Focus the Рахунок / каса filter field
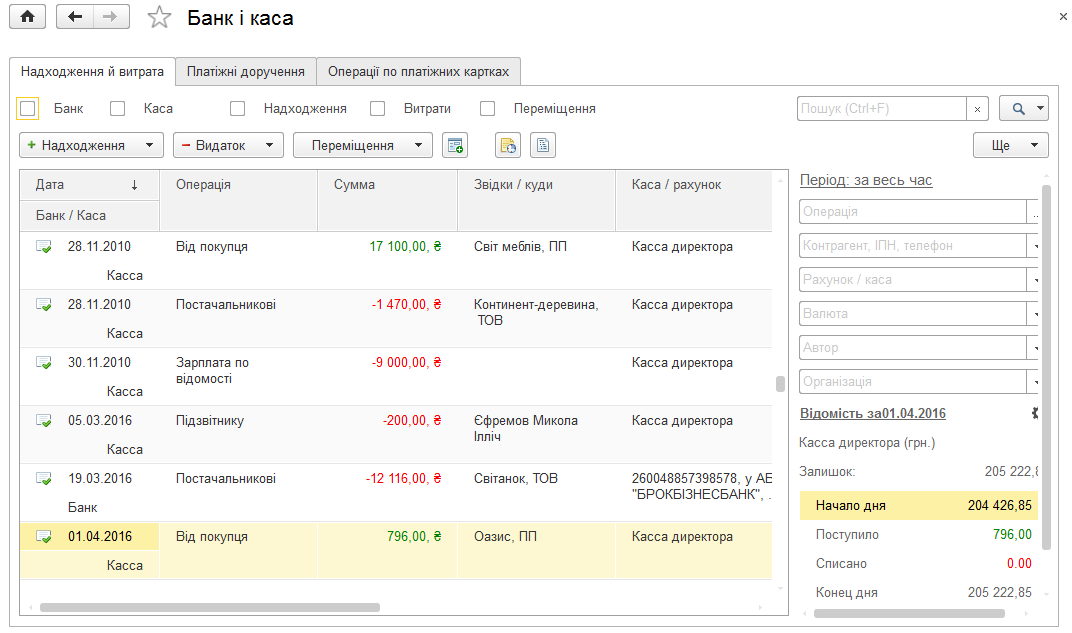The height and width of the screenshot is (633, 1072). pyautogui.click(x=913, y=280)
